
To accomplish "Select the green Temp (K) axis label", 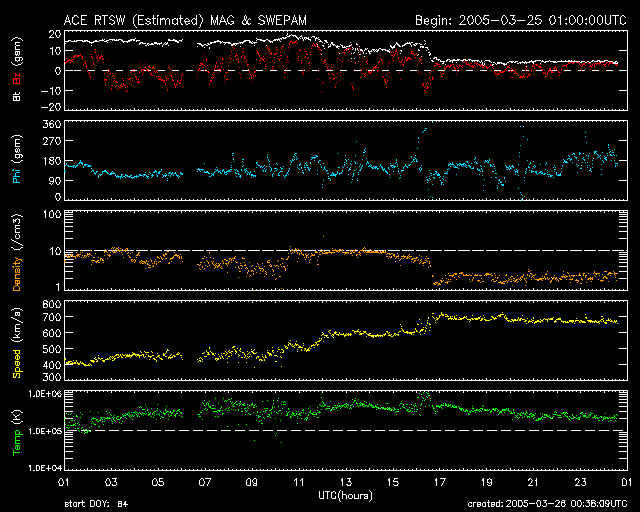I will pos(17,431).
